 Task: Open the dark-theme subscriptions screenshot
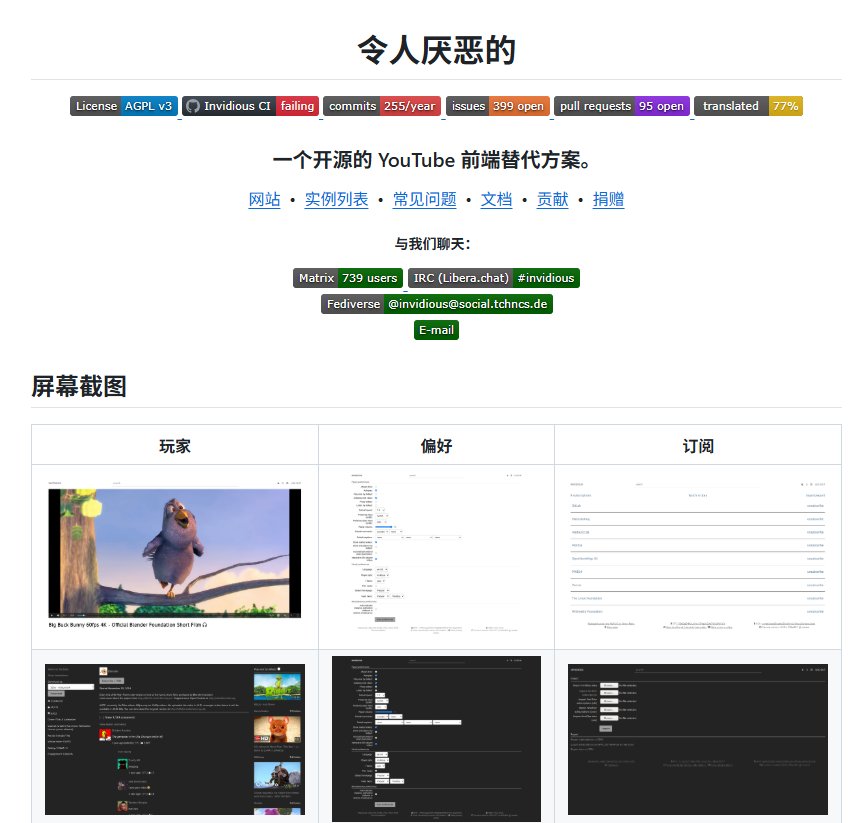tap(698, 739)
